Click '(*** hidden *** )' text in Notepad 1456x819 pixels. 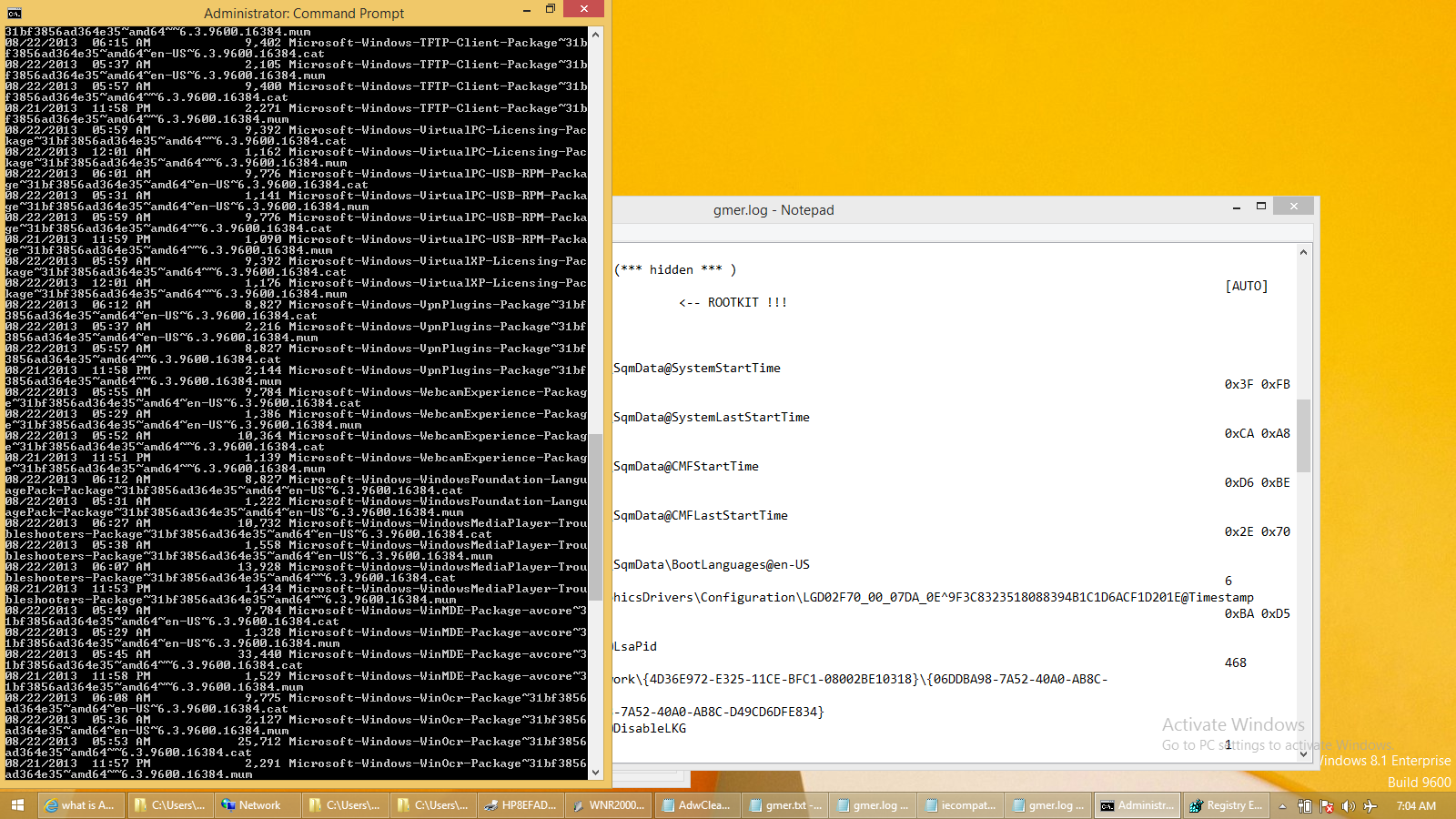(675, 269)
